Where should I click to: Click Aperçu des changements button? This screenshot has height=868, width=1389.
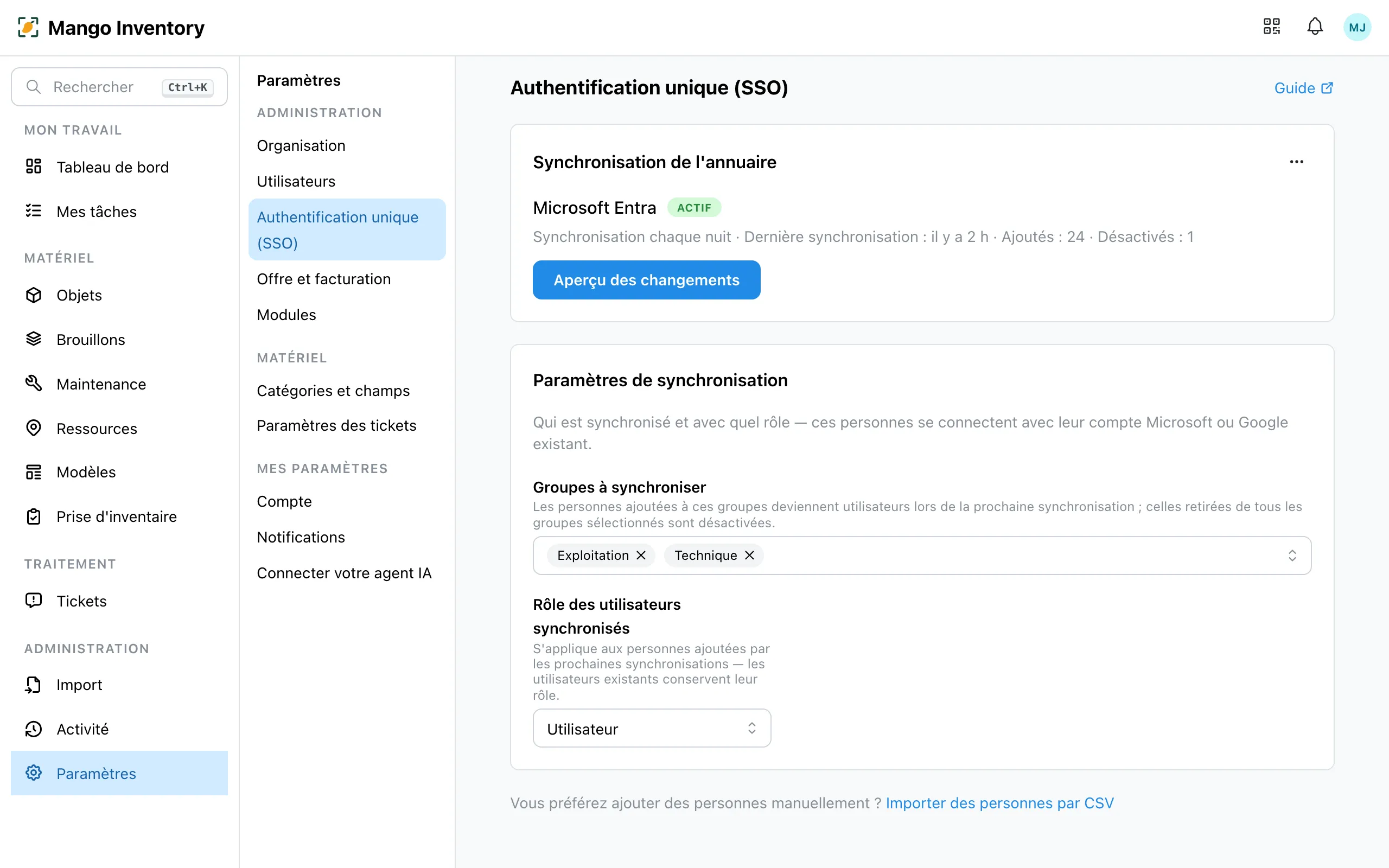pyautogui.click(x=646, y=280)
